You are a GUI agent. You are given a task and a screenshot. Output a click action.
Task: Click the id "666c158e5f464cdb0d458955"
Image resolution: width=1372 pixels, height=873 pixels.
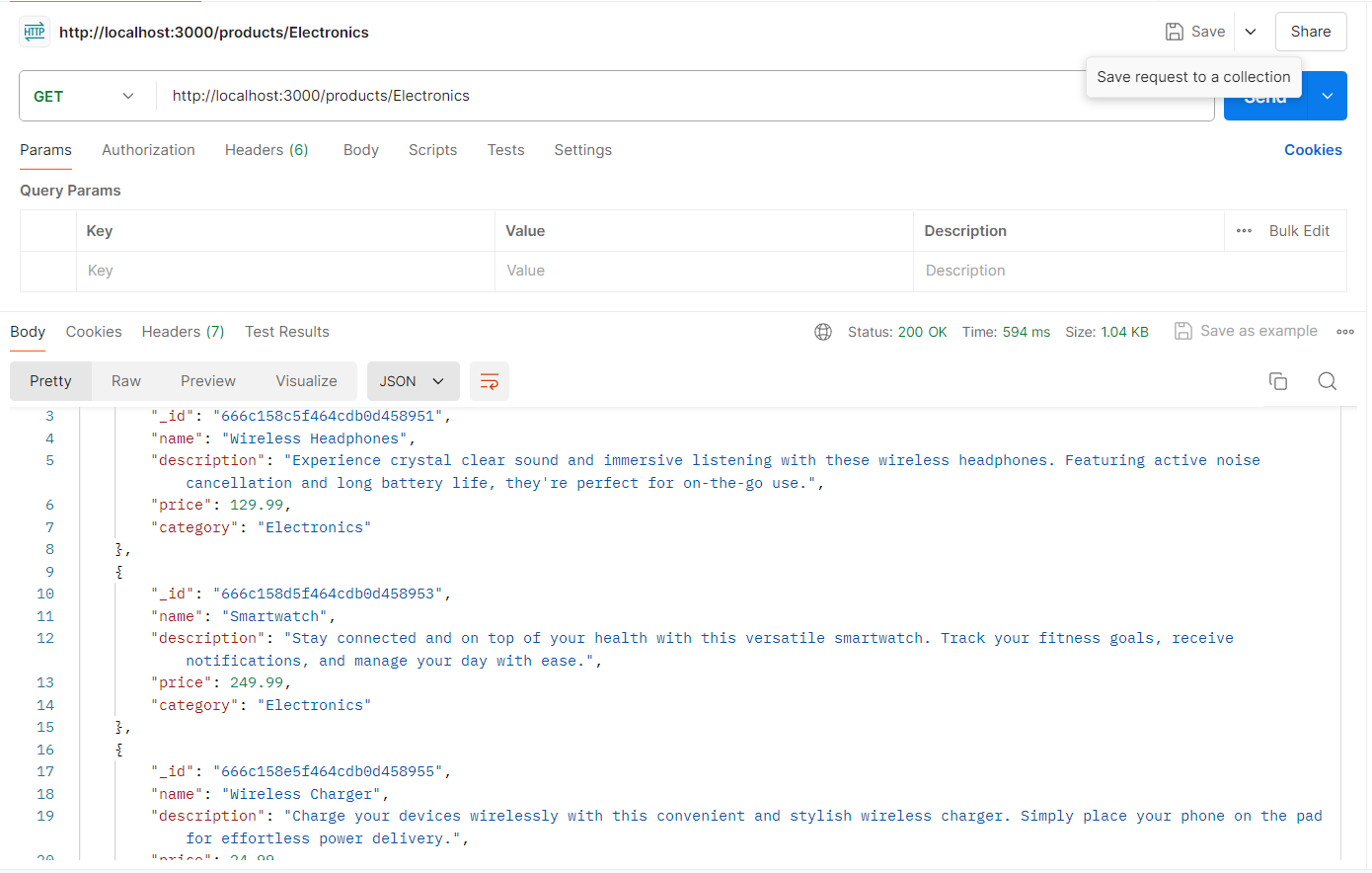328,771
